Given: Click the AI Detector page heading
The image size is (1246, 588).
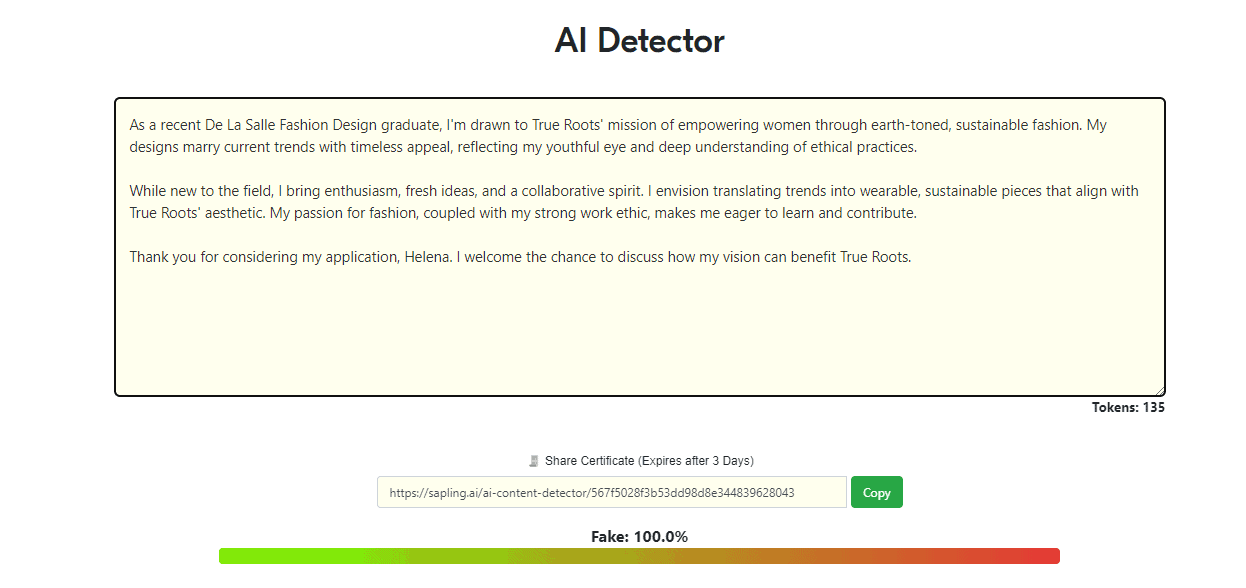Looking at the screenshot, I should (640, 41).
